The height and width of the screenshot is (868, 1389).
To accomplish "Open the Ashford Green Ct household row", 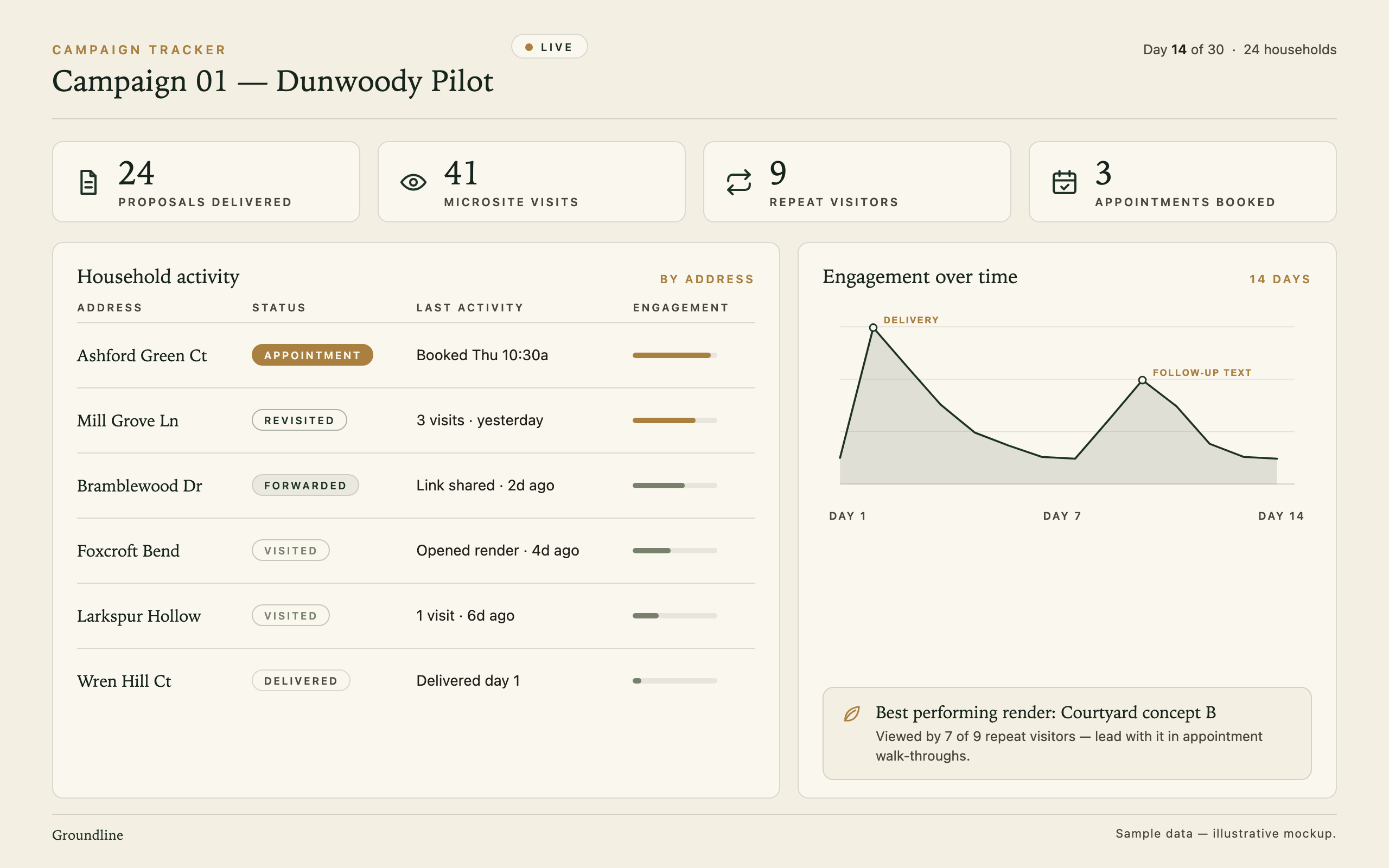I will pos(416,355).
